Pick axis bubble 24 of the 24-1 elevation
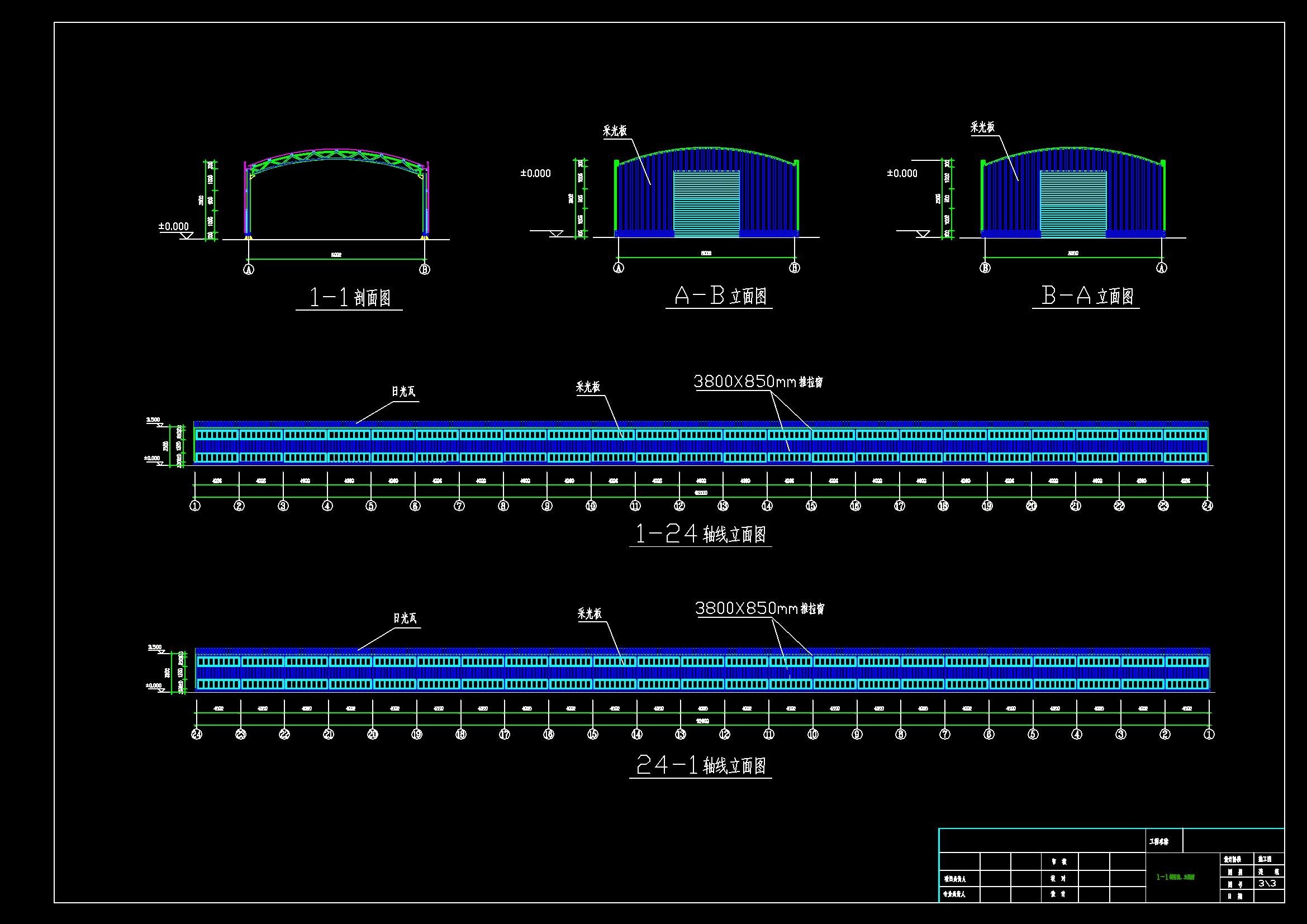 197,734
